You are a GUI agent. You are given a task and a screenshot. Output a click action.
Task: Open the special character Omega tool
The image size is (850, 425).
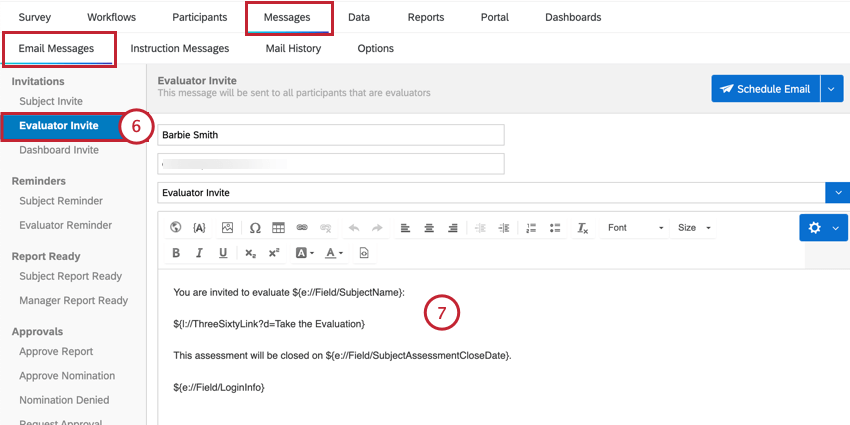click(x=254, y=228)
